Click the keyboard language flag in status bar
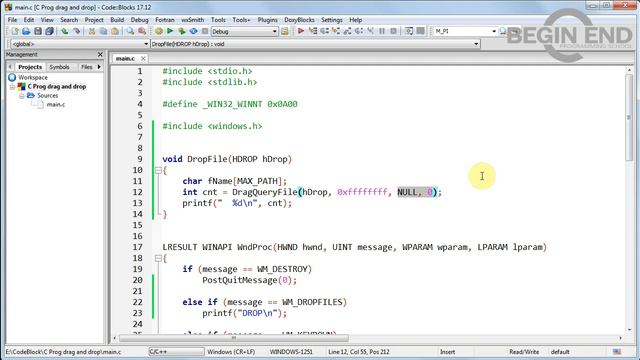 tap(617, 351)
